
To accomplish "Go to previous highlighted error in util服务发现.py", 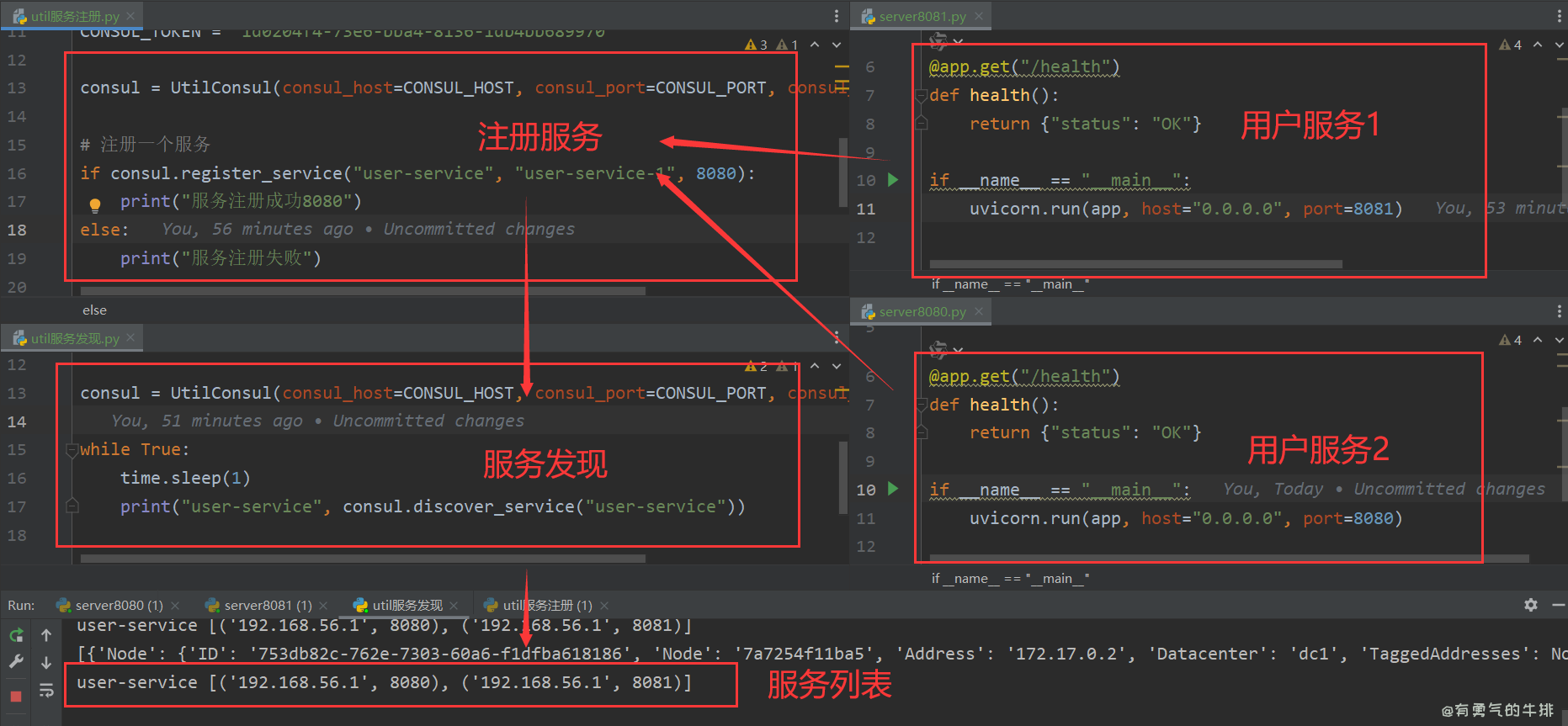I will pyautogui.click(x=815, y=365).
